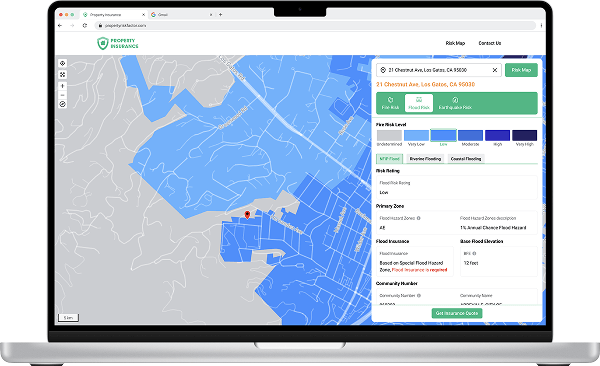Open the Riverine Flooding sub-tab
The width and height of the screenshot is (600, 366).
425,158
